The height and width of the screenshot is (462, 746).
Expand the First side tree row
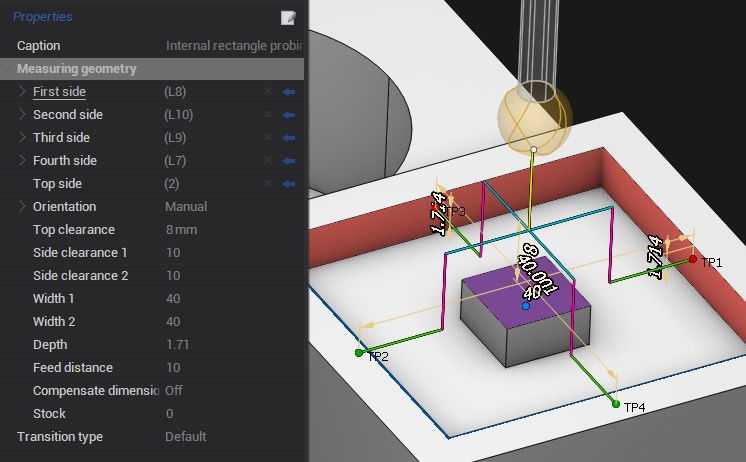click(x=23, y=92)
